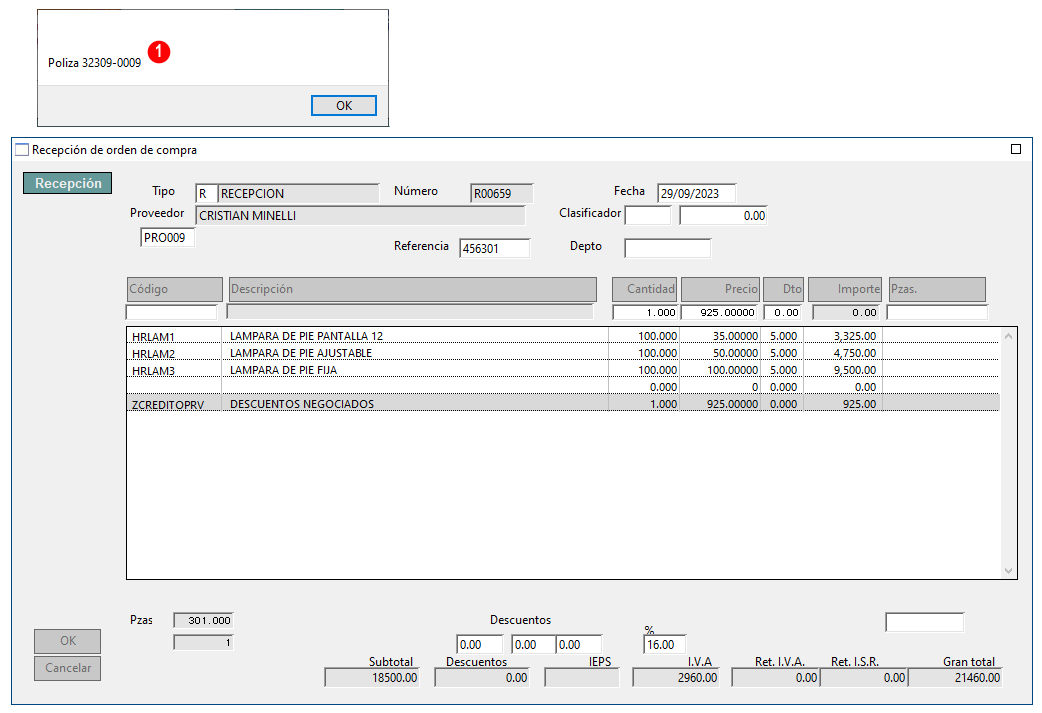Viewport: 1042px width, 713px height.
Task: Click the Pzas. column header
Action: click(937, 289)
